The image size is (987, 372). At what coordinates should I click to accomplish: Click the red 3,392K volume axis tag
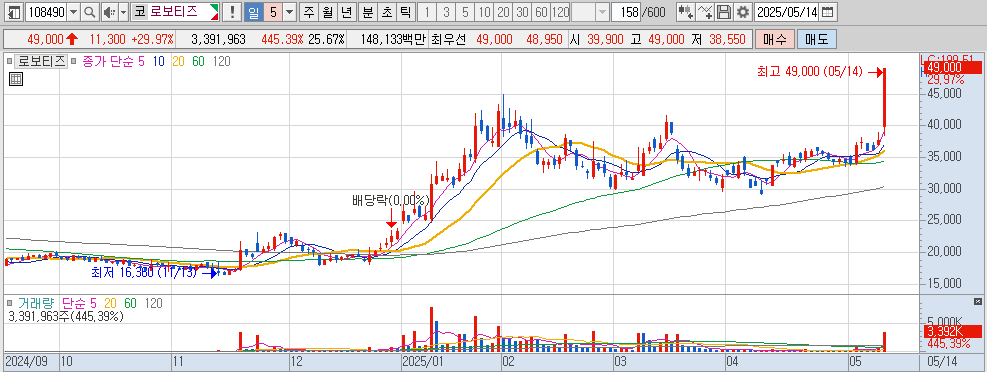953,332
